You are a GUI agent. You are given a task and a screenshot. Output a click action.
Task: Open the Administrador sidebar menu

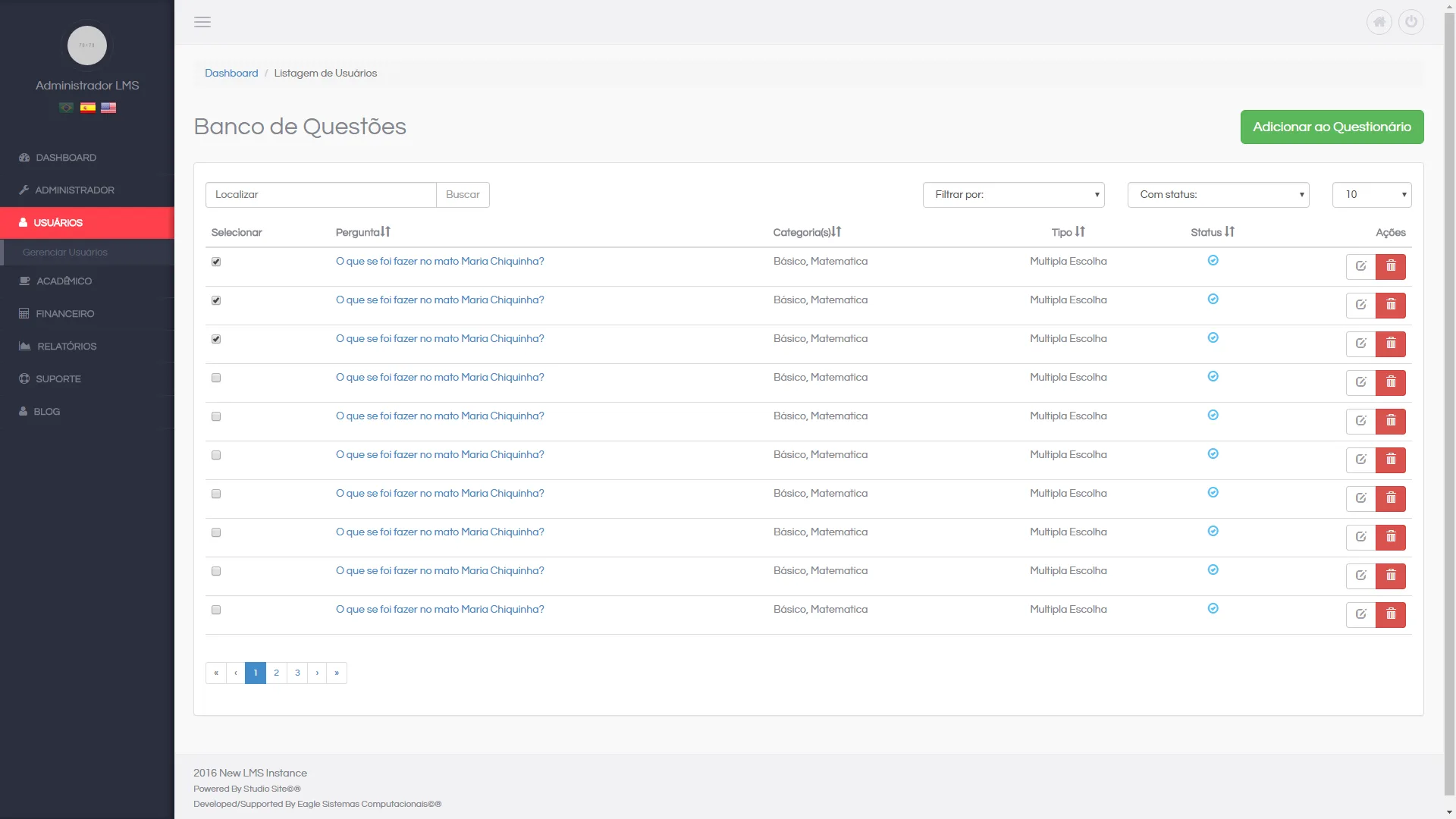point(87,190)
